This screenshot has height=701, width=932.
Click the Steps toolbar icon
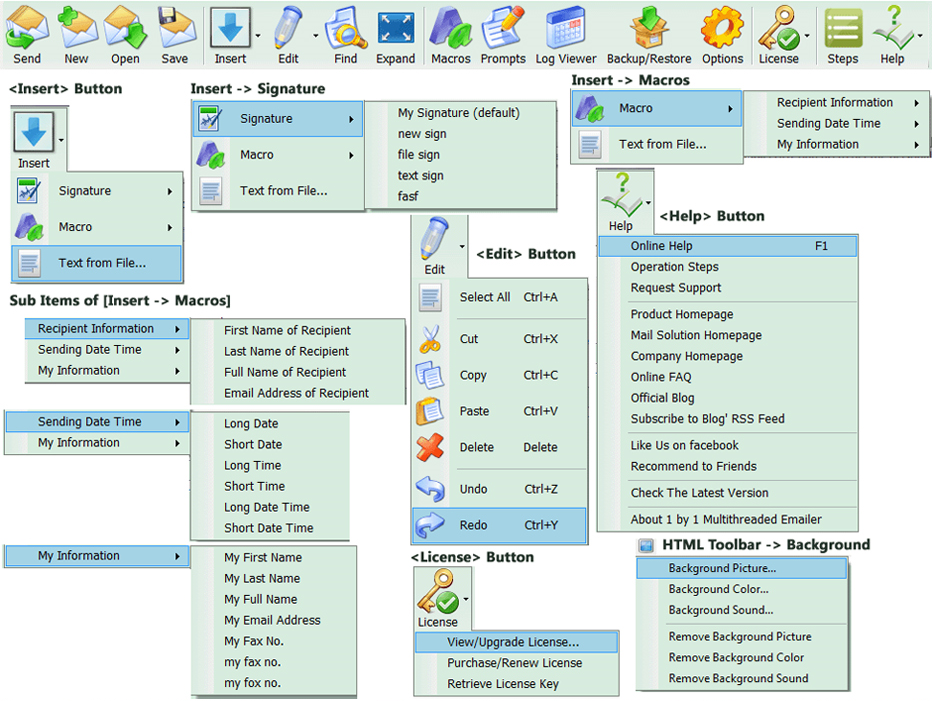pyautogui.click(x=842, y=28)
